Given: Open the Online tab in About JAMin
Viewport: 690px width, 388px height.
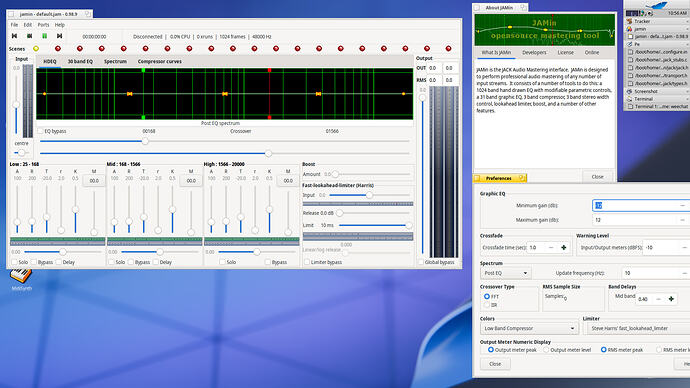Looking at the screenshot, I should (592, 52).
